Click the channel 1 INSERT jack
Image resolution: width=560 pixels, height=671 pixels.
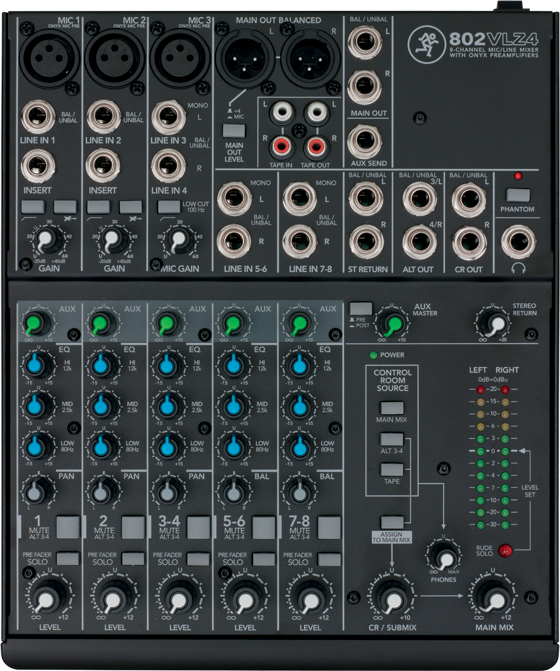(x=38, y=166)
